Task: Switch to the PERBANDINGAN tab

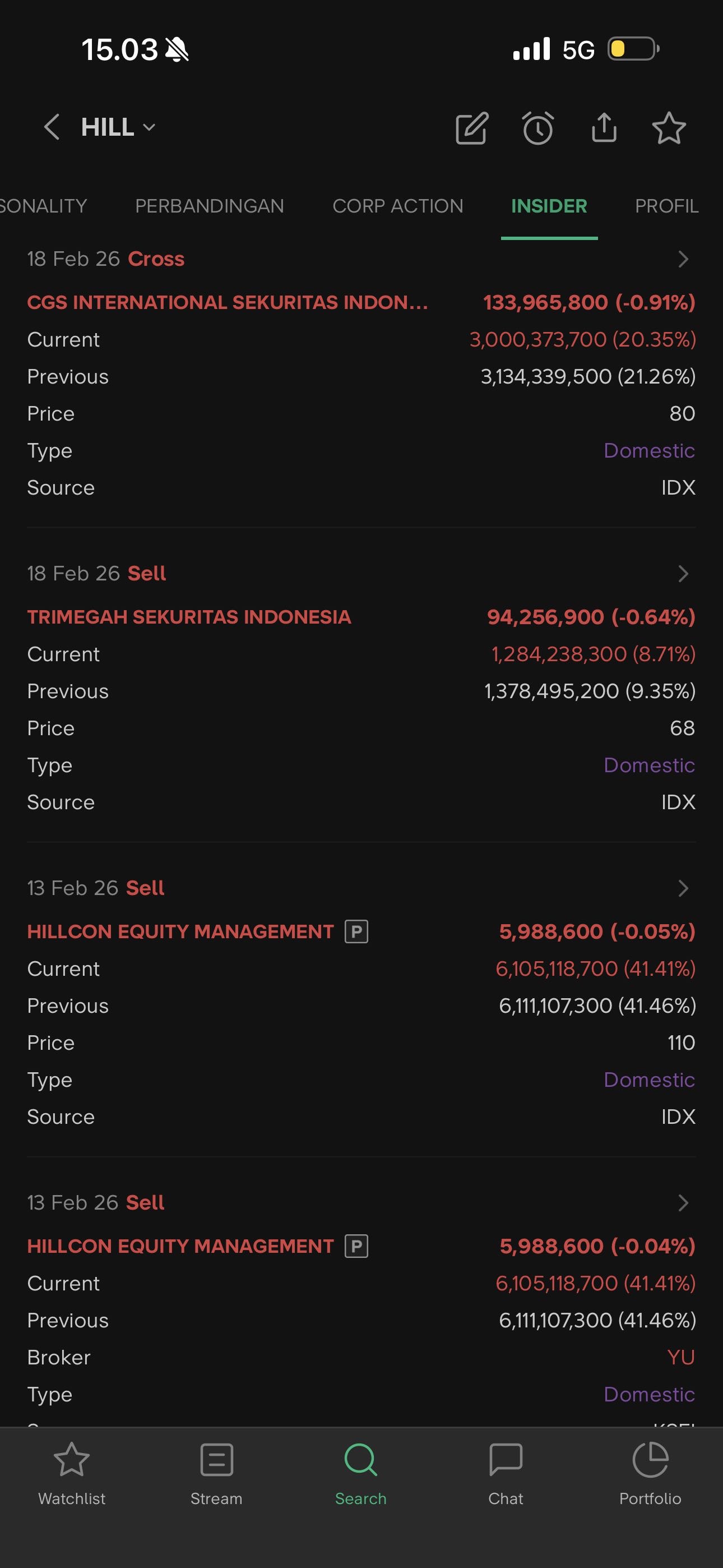Action: tap(210, 206)
